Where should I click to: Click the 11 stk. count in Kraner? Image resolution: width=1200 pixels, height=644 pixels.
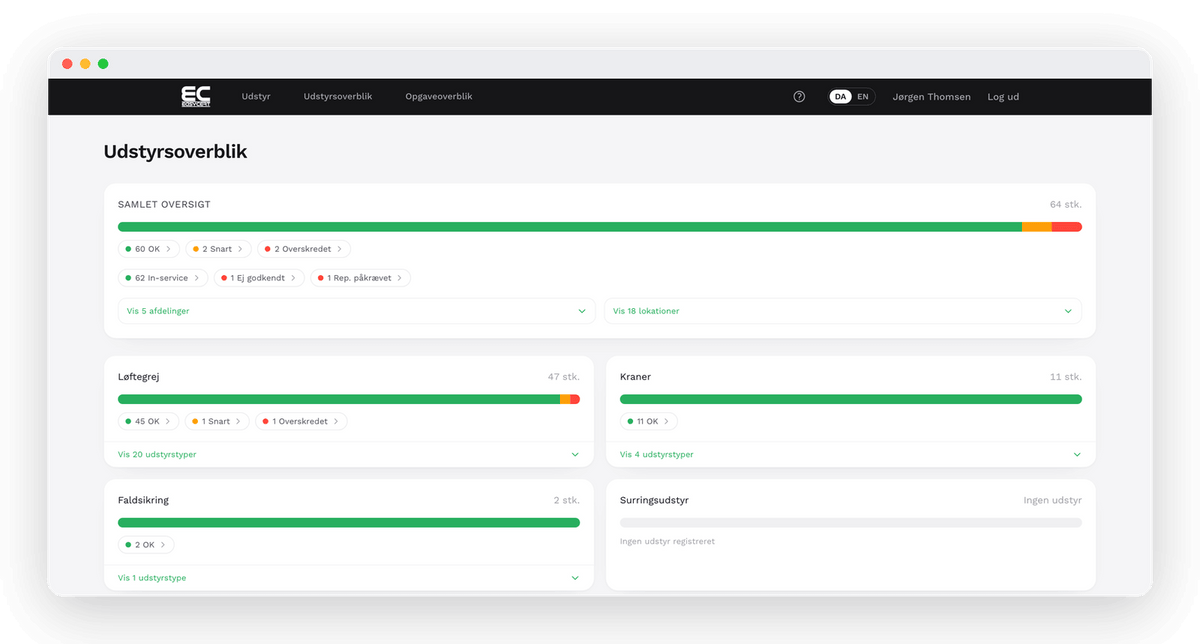coord(1066,377)
